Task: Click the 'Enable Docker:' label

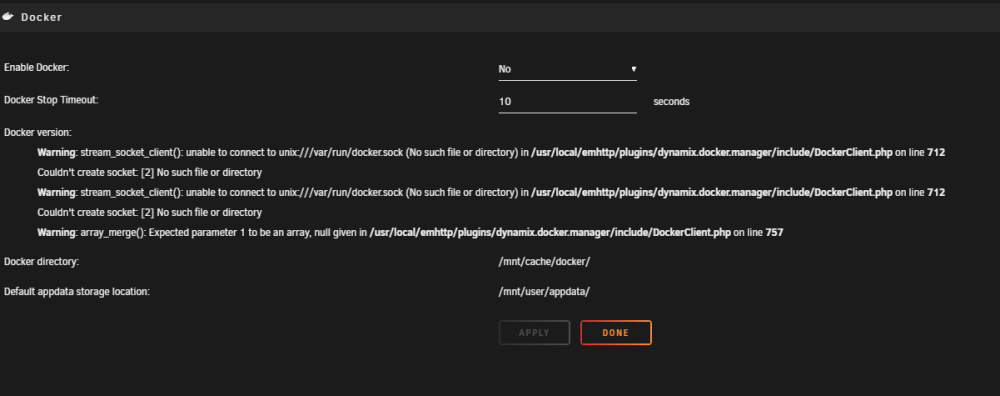Action: click(36, 67)
